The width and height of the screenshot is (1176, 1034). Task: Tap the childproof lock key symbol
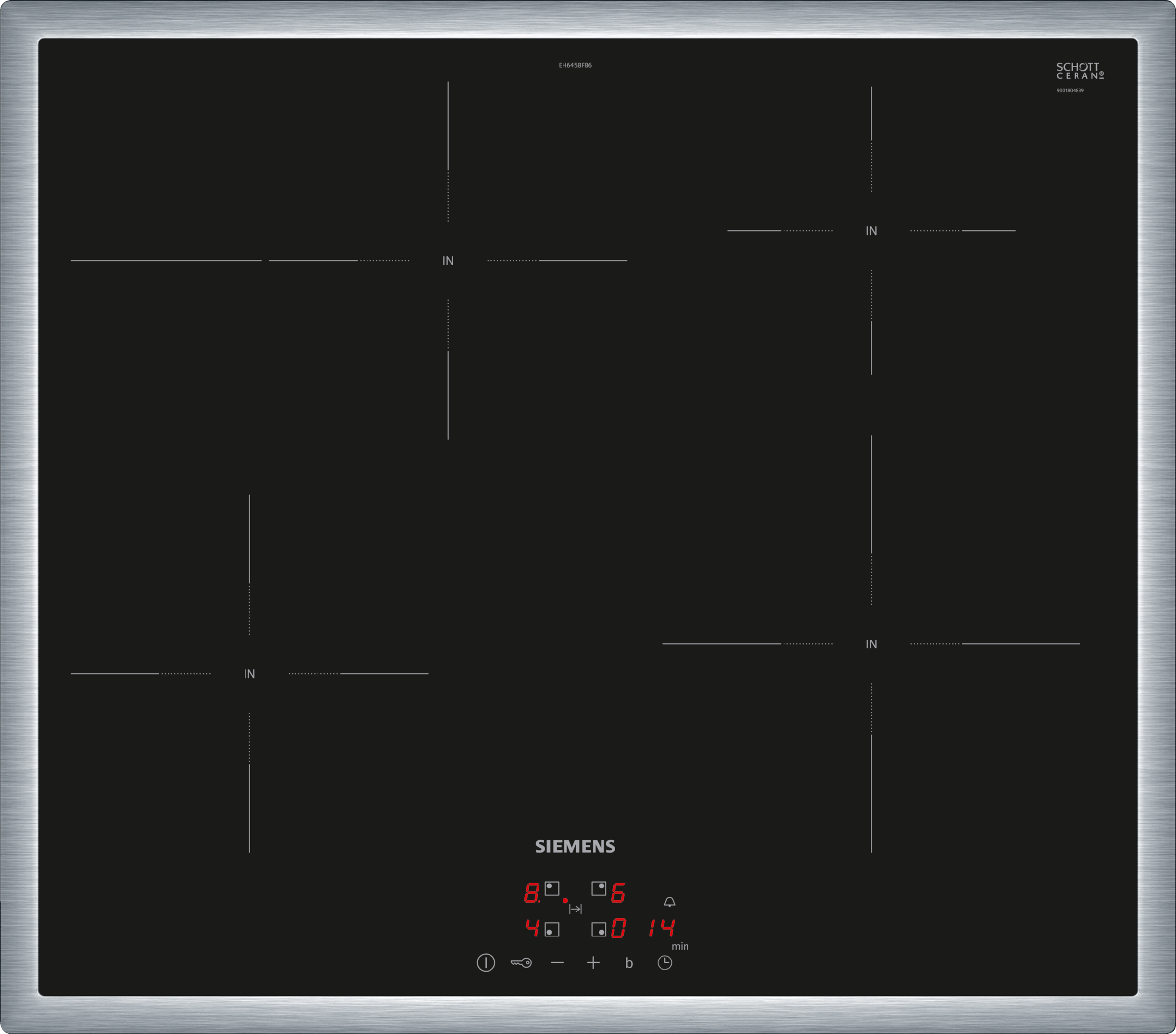tap(521, 962)
